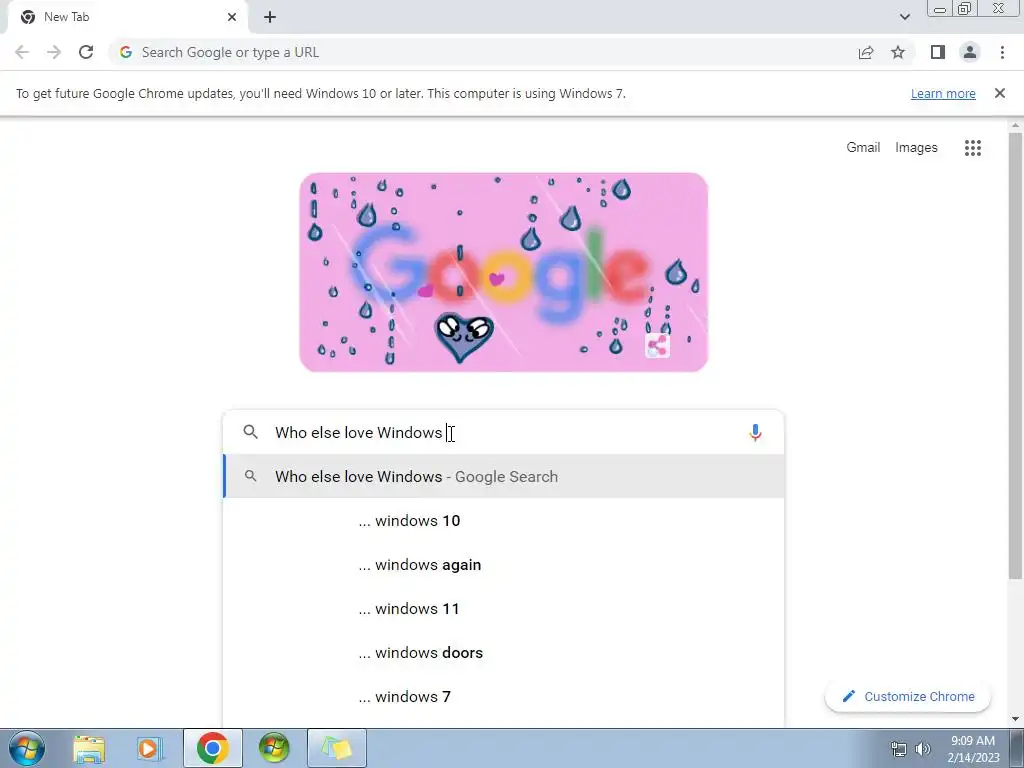This screenshot has height=768, width=1024.
Task: Click the browser Back arrow
Action: (x=22, y=52)
